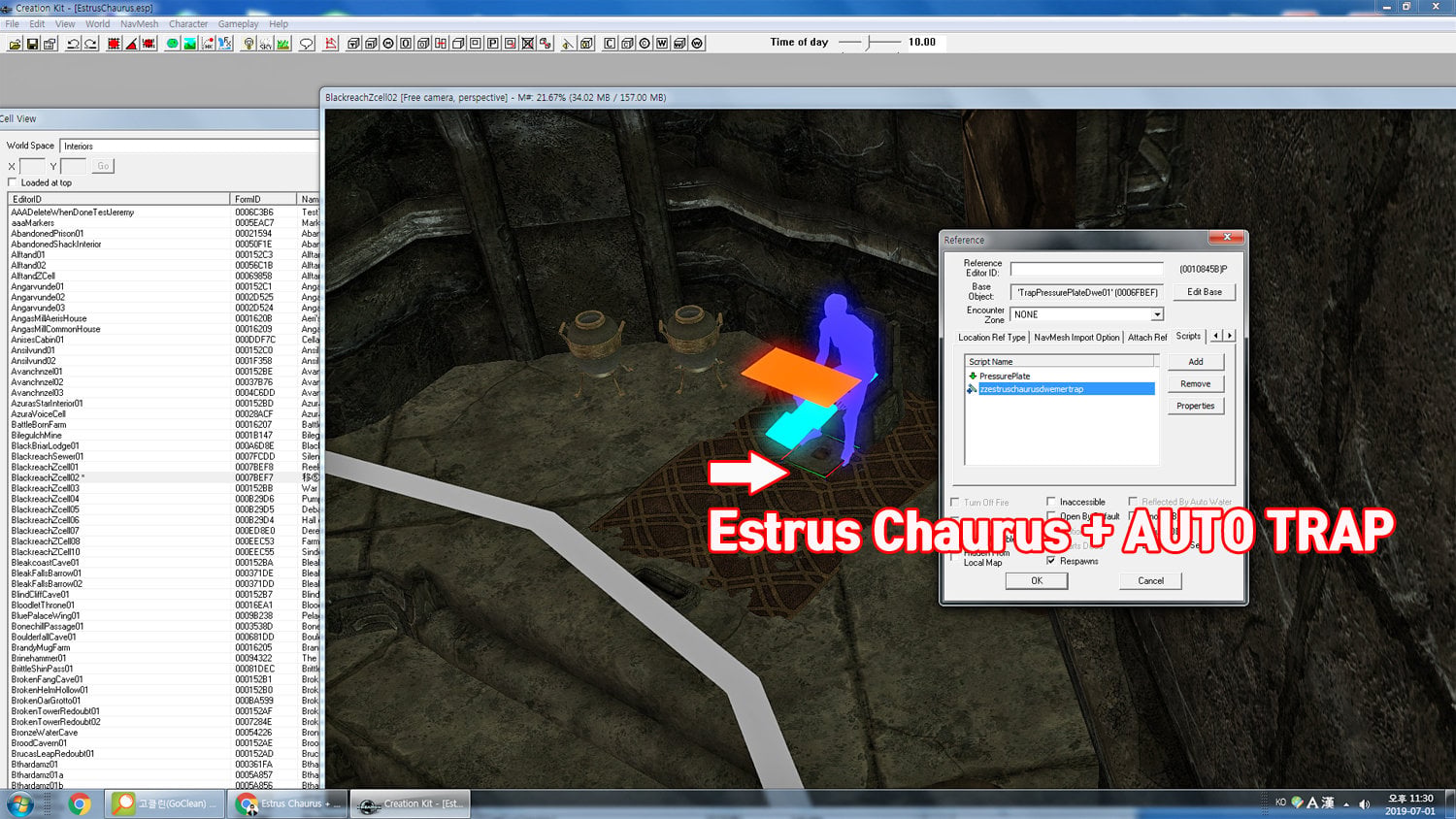The width and height of the screenshot is (1456, 819).
Task: Open the Preferences toolbar icon
Action: click(50, 44)
